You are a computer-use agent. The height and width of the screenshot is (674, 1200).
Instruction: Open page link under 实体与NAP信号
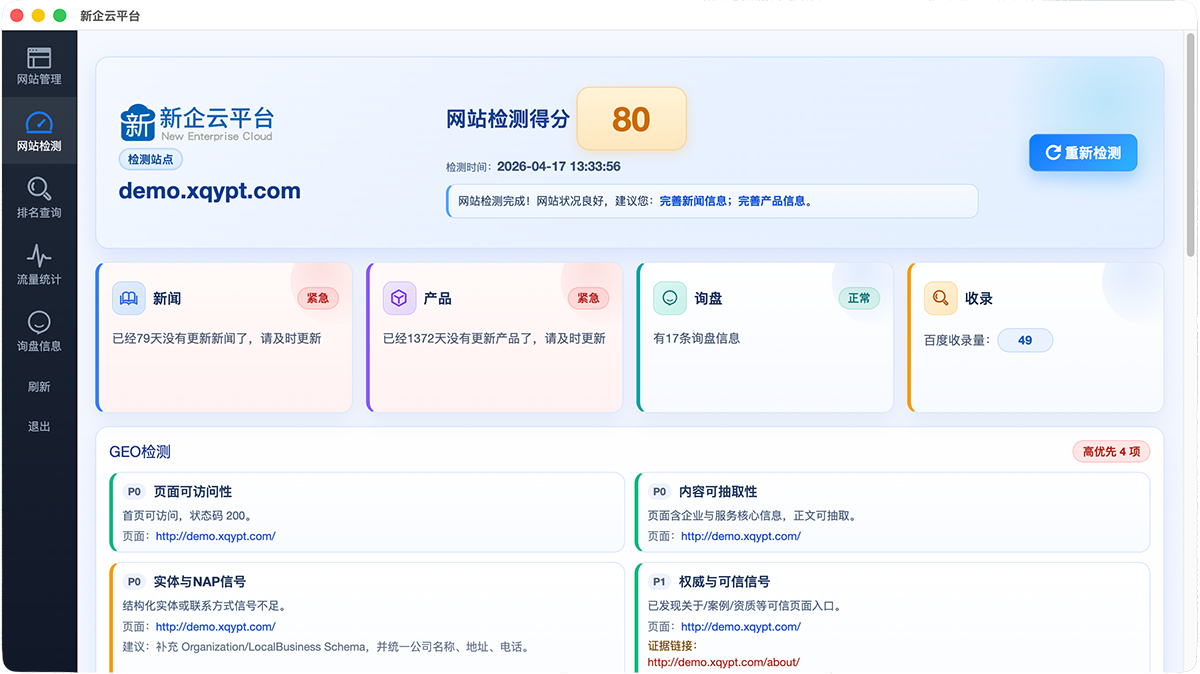pos(215,627)
